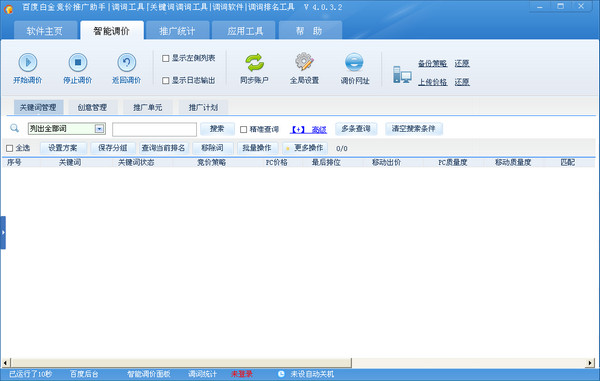Click 移动质量度 column header
This screenshot has width=600, height=381.
click(513, 163)
